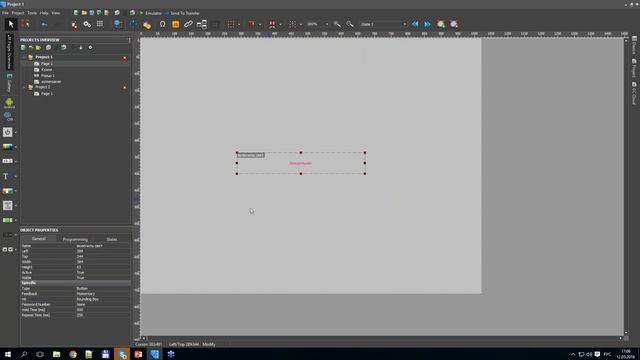
Task: Click the omega symbol icon
Action: point(162,24)
